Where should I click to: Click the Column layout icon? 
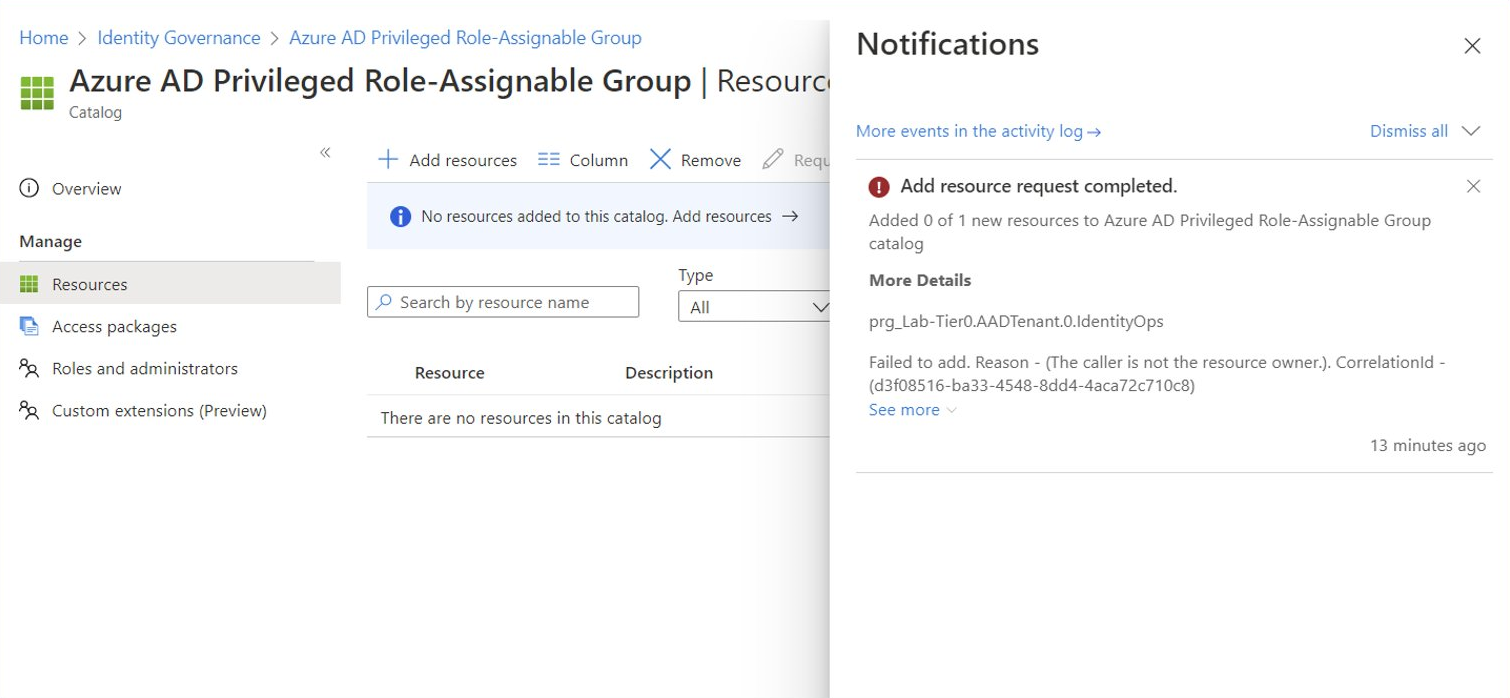click(548, 159)
